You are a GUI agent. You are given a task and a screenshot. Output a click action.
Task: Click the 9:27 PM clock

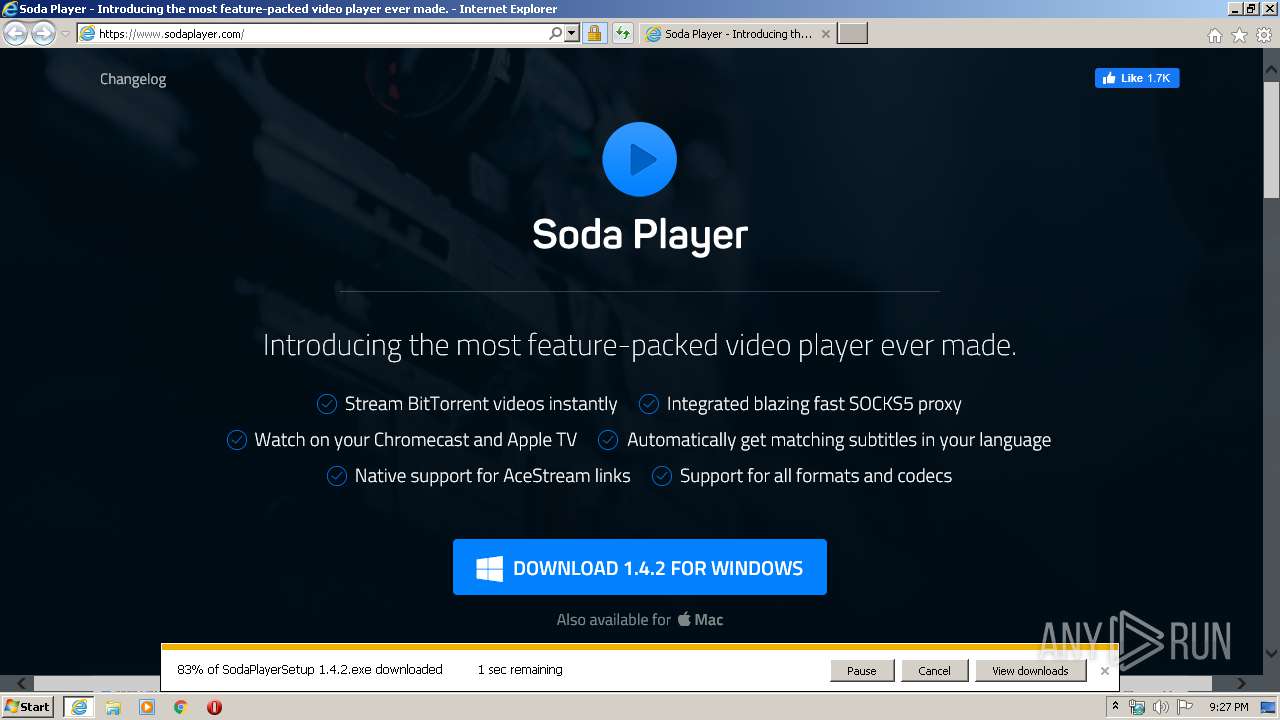click(1229, 707)
